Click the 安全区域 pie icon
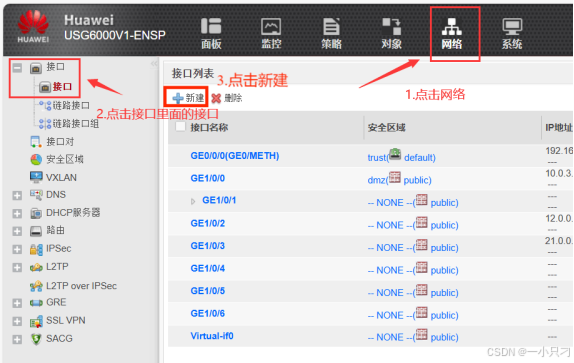This screenshot has height=363, width=574. click(x=36, y=160)
